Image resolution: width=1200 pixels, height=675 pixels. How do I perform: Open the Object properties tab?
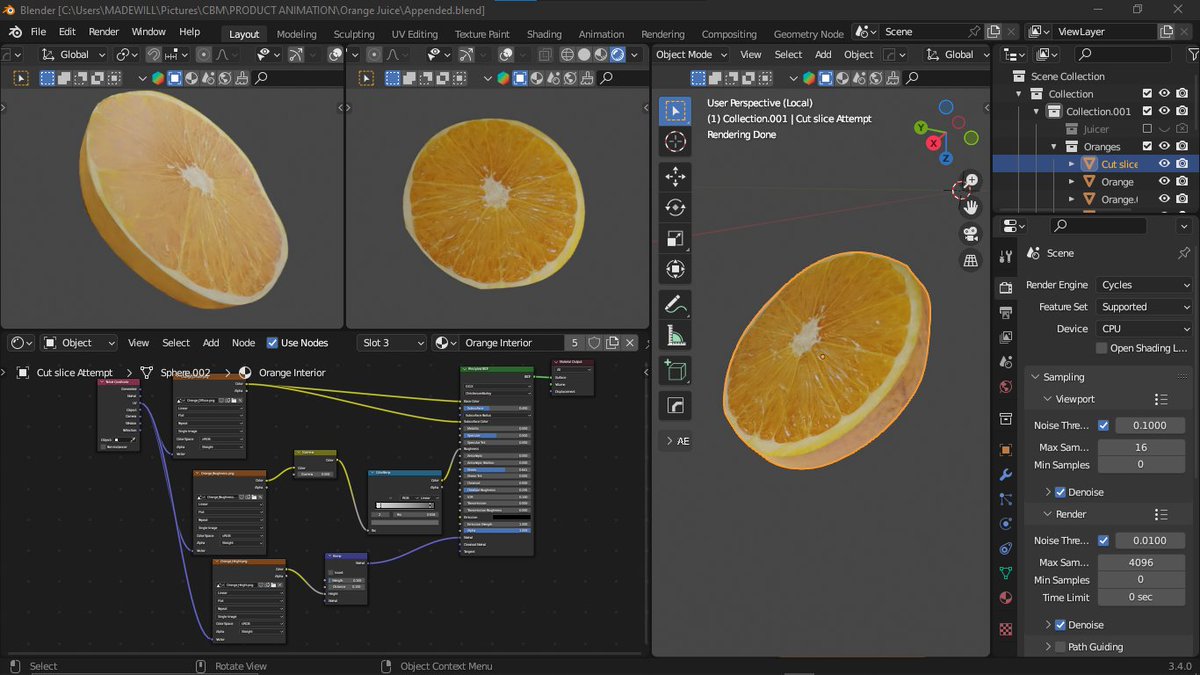1006,450
